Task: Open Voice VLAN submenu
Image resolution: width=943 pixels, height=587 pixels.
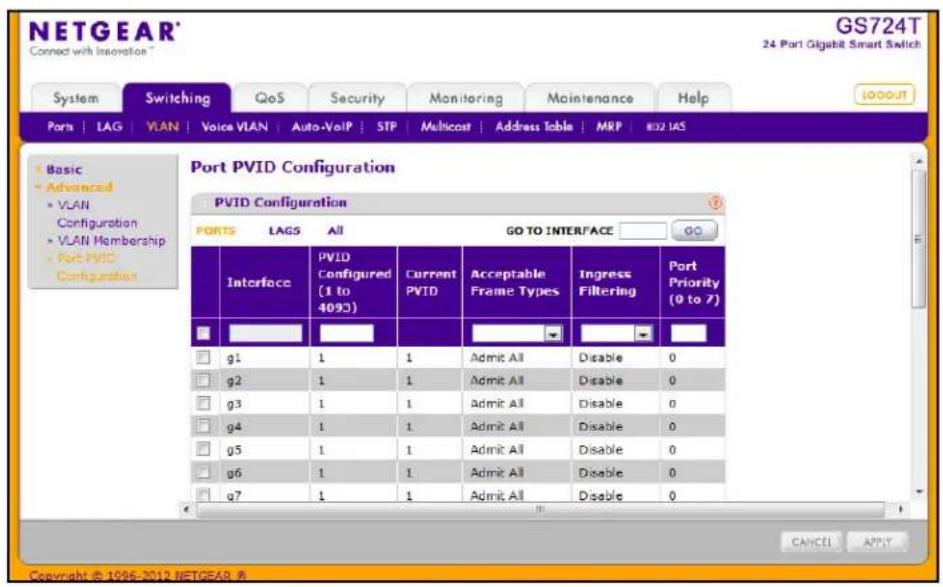Action: (235, 127)
